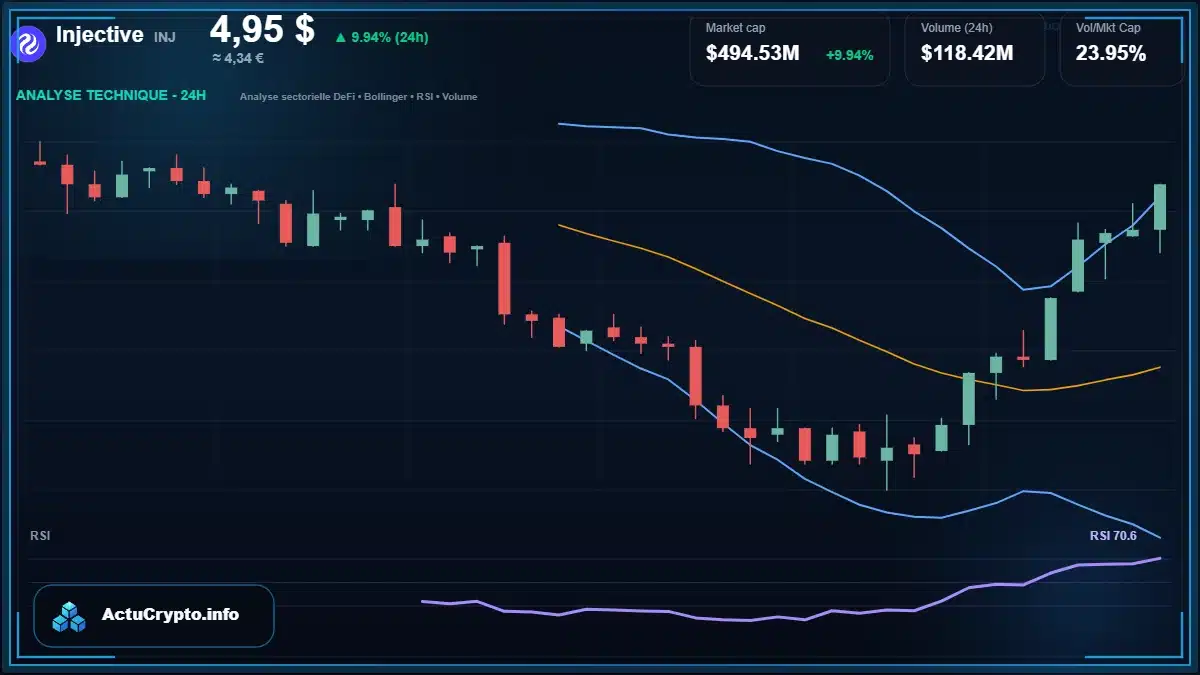Click the Injective logo icon

27,43
